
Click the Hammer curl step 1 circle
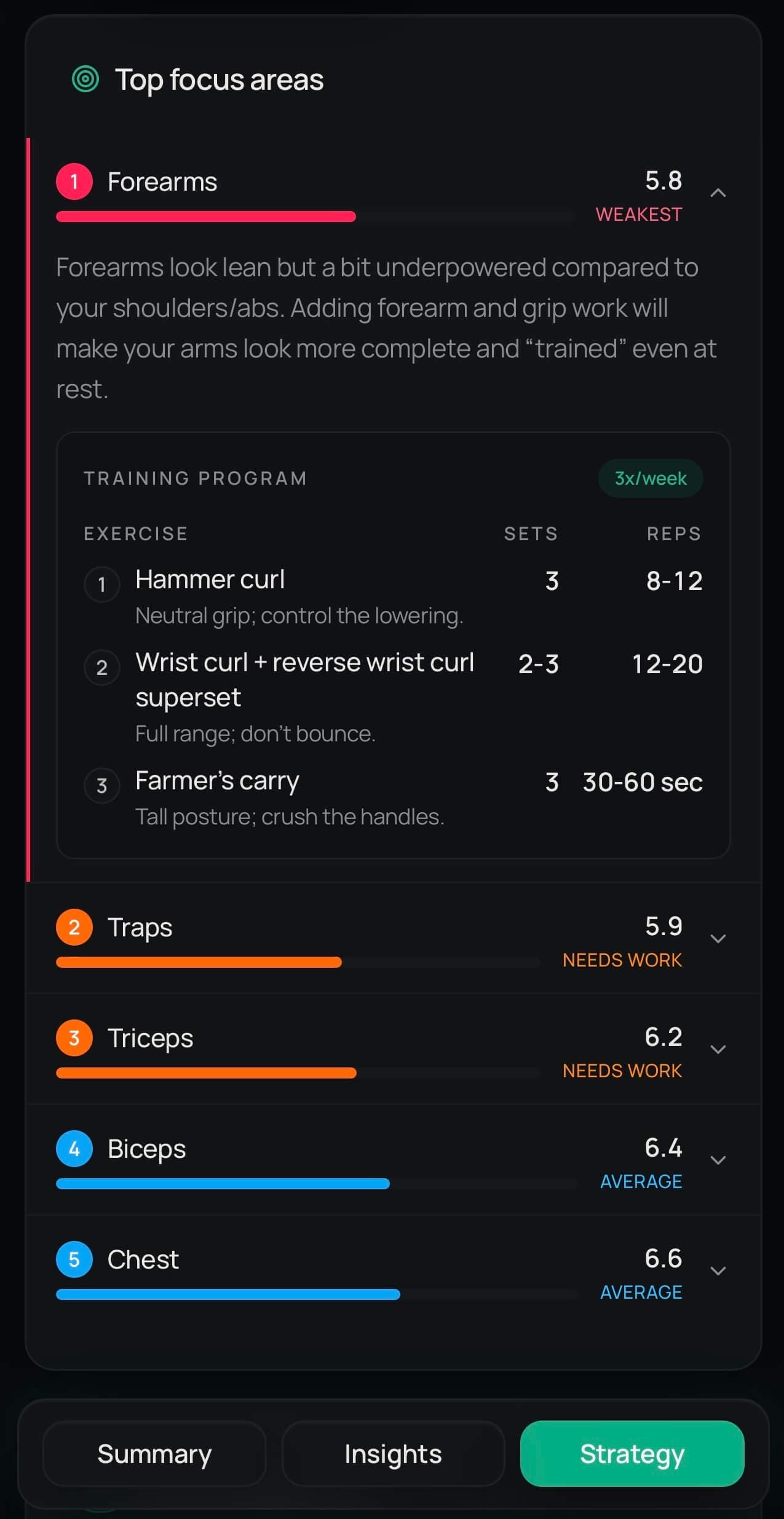[x=102, y=584]
